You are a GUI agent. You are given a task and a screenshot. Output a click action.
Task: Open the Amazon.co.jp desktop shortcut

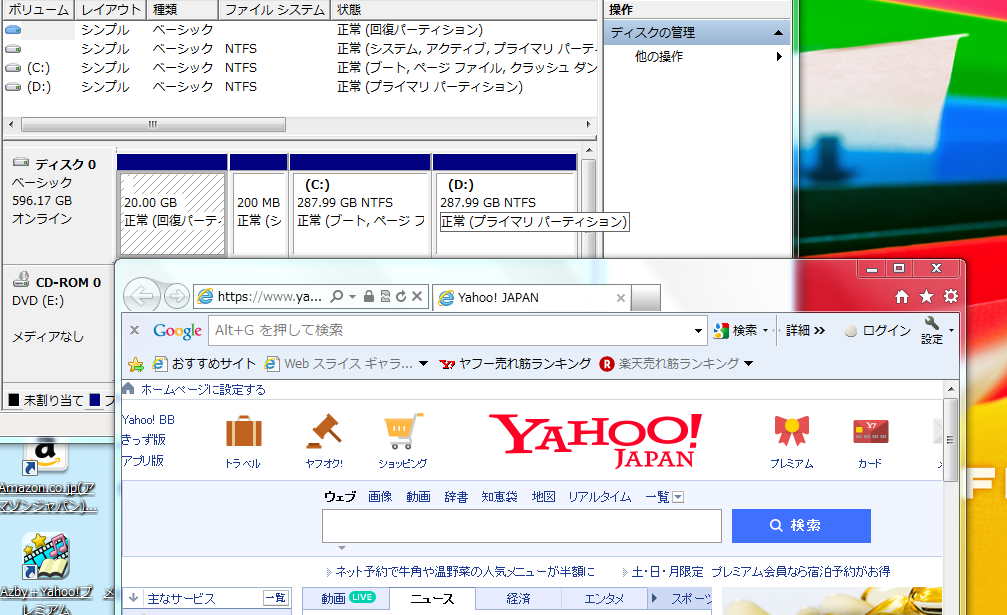(x=47, y=456)
